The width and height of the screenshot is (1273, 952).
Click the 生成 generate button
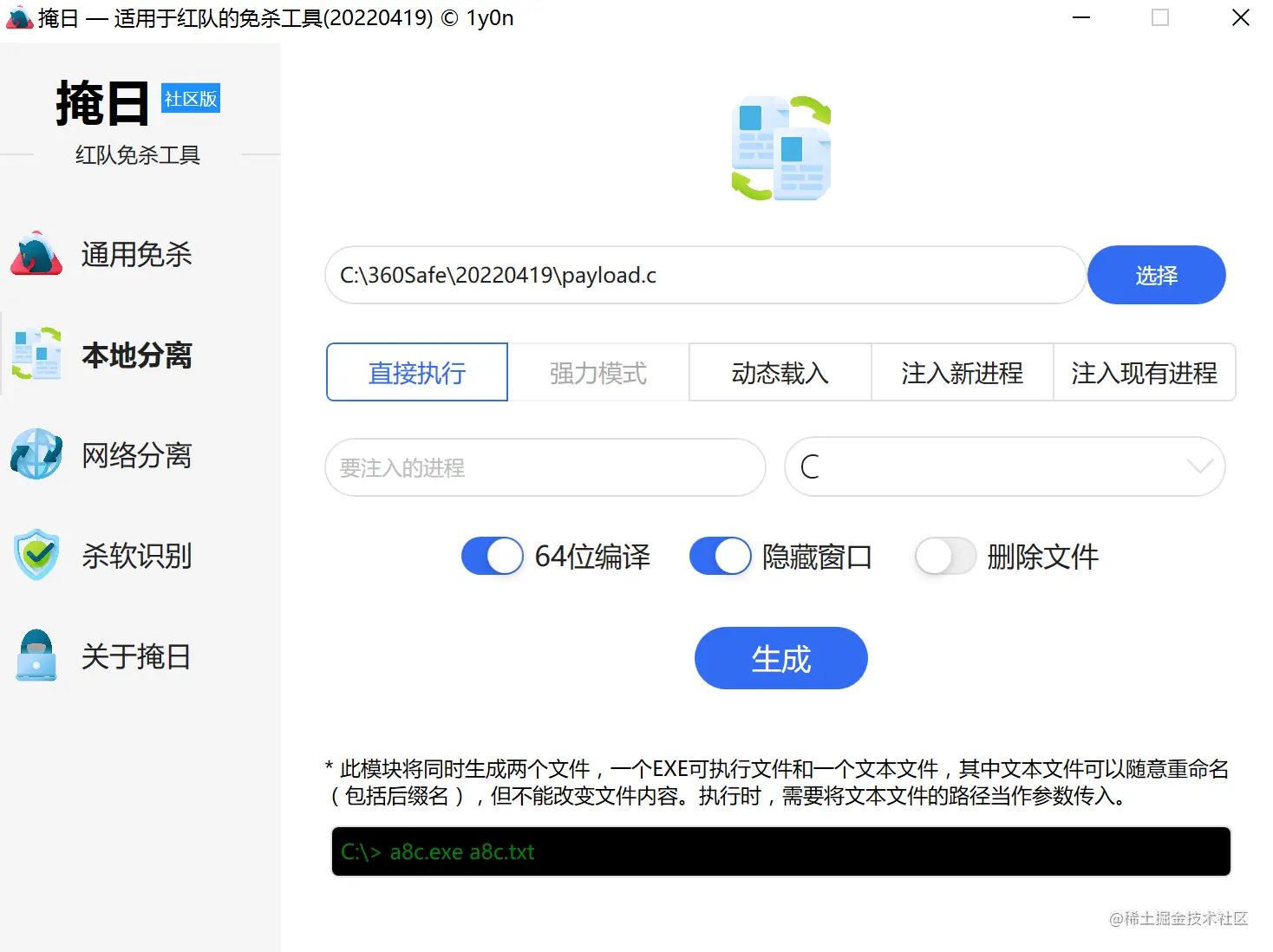pos(780,658)
